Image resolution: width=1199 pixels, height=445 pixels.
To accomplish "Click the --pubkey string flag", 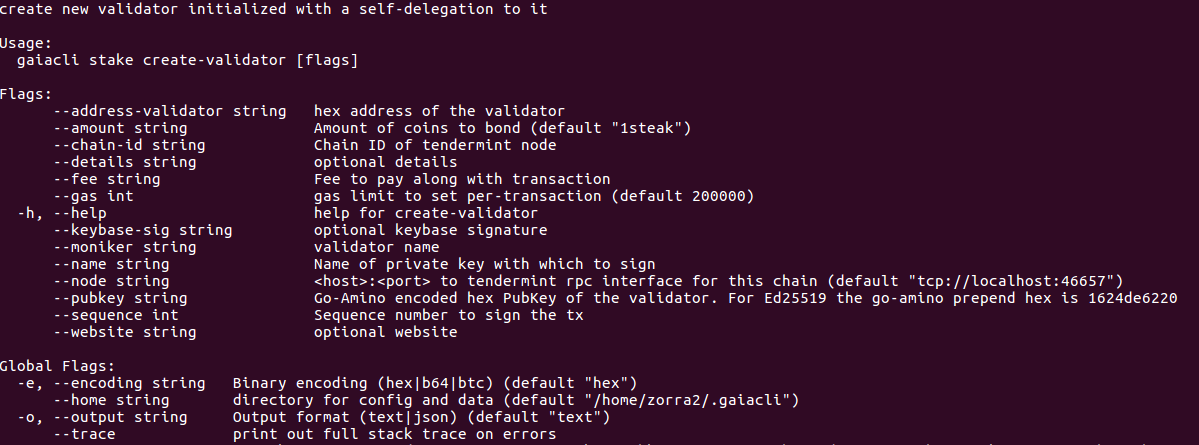I will [120, 297].
